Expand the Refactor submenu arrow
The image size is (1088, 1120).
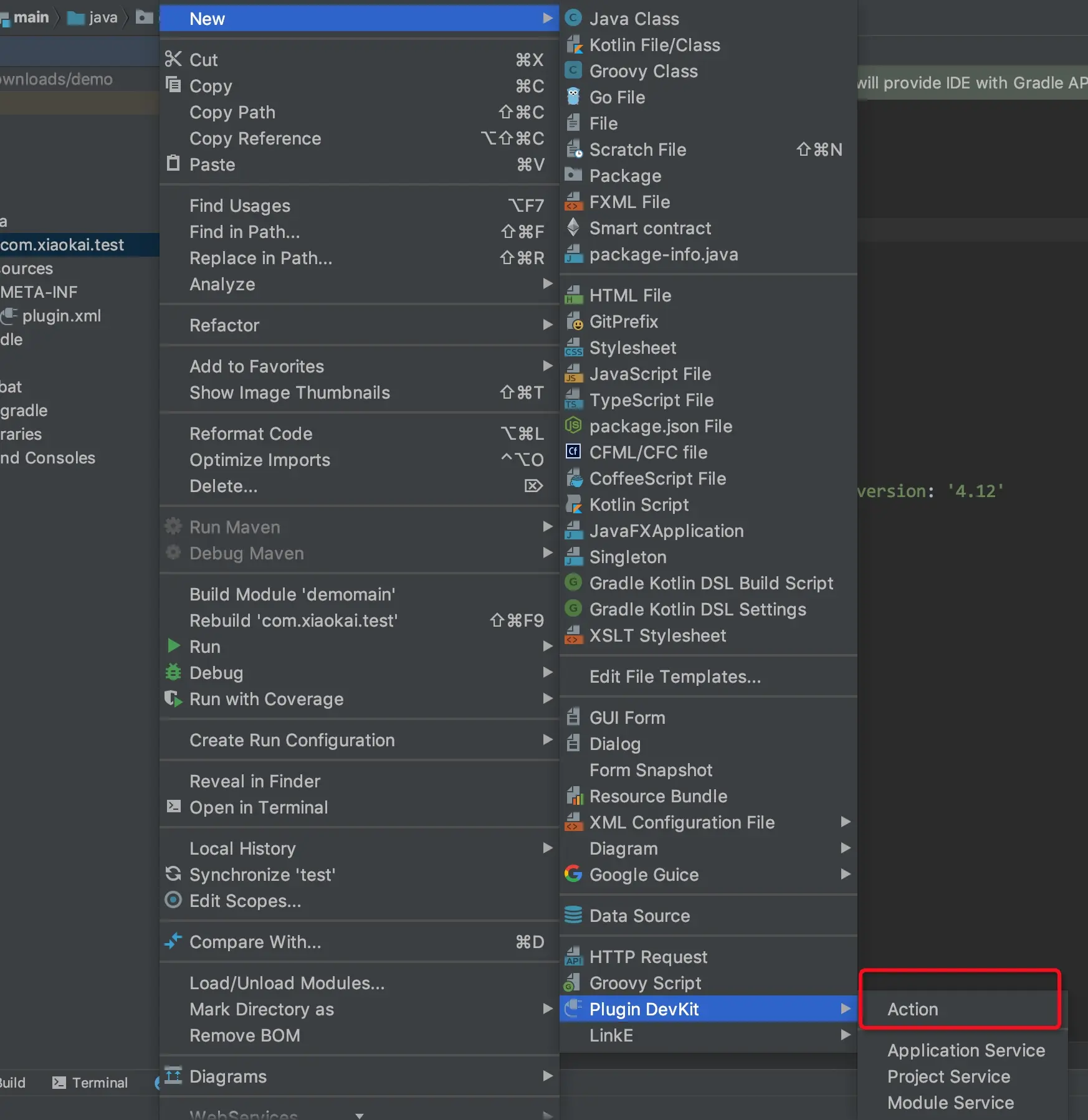pyautogui.click(x=548, y=325)
